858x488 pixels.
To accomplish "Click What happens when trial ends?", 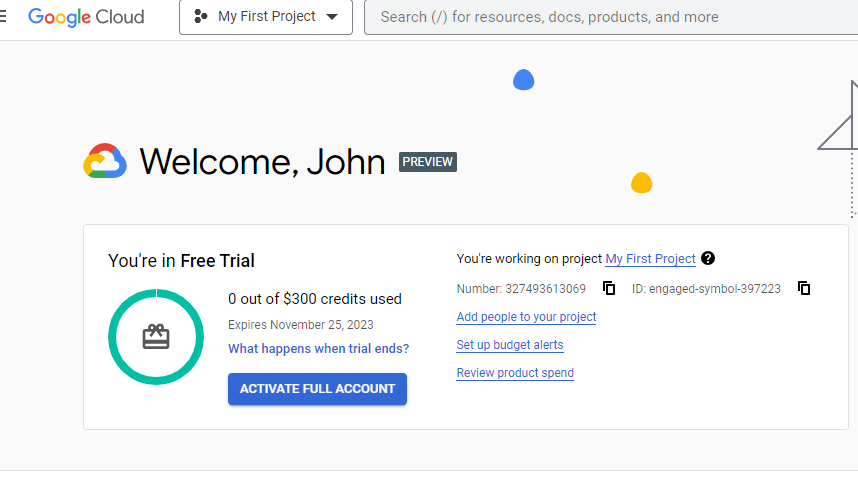I will (x=318, y=348).
